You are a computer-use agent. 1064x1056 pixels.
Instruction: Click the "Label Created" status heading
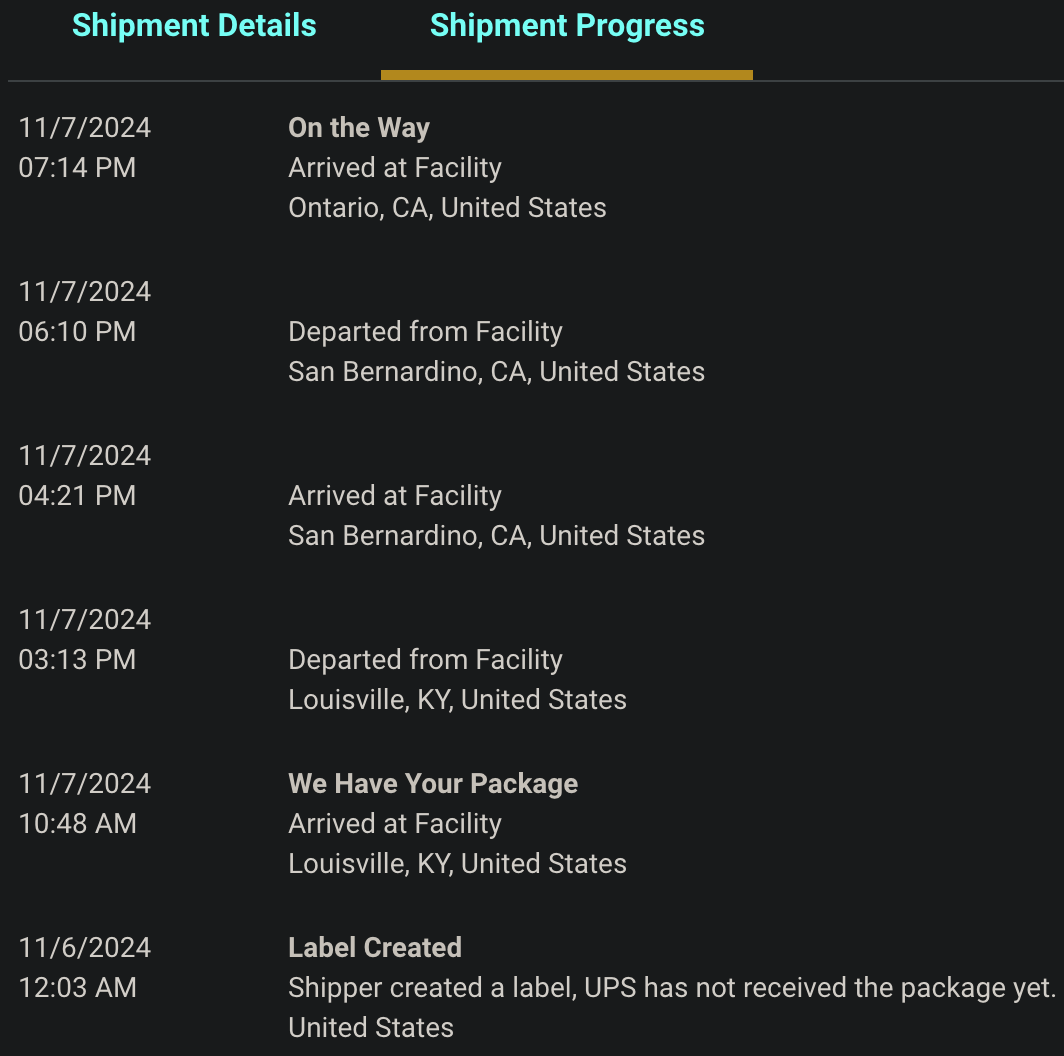click(375, 947)
